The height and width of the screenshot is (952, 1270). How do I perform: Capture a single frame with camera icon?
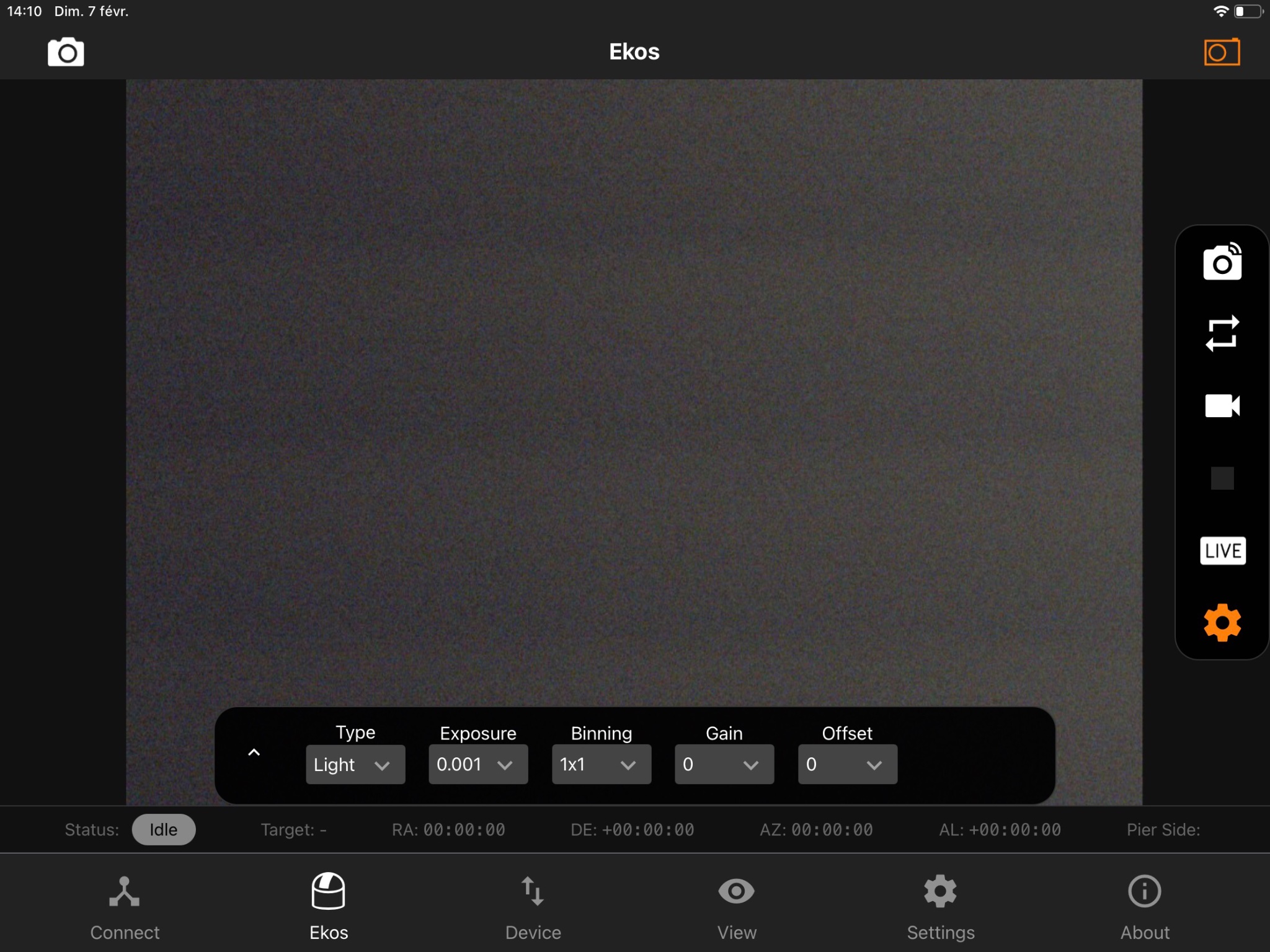[x=1222, y=262]
